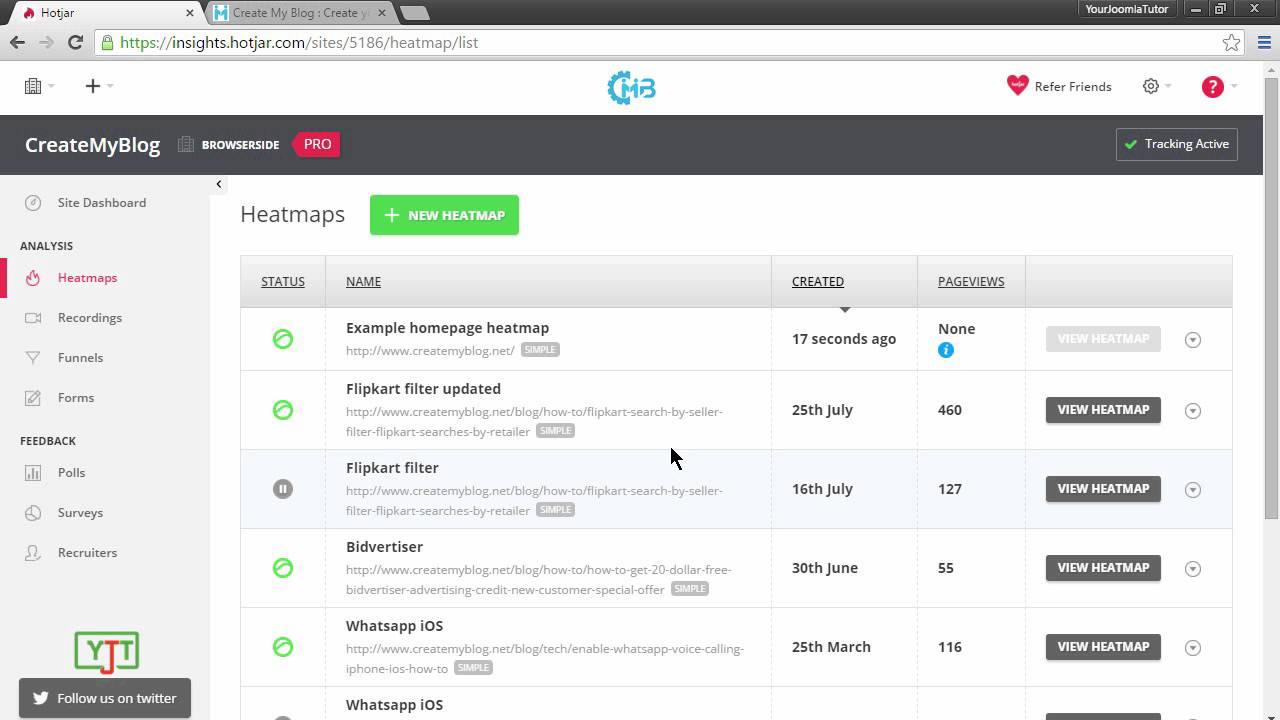Image resolution: width=1280 pixels, height=720 pixels.
Task: Click the Polls bar chart icon
Action: [x=33, y=472]
